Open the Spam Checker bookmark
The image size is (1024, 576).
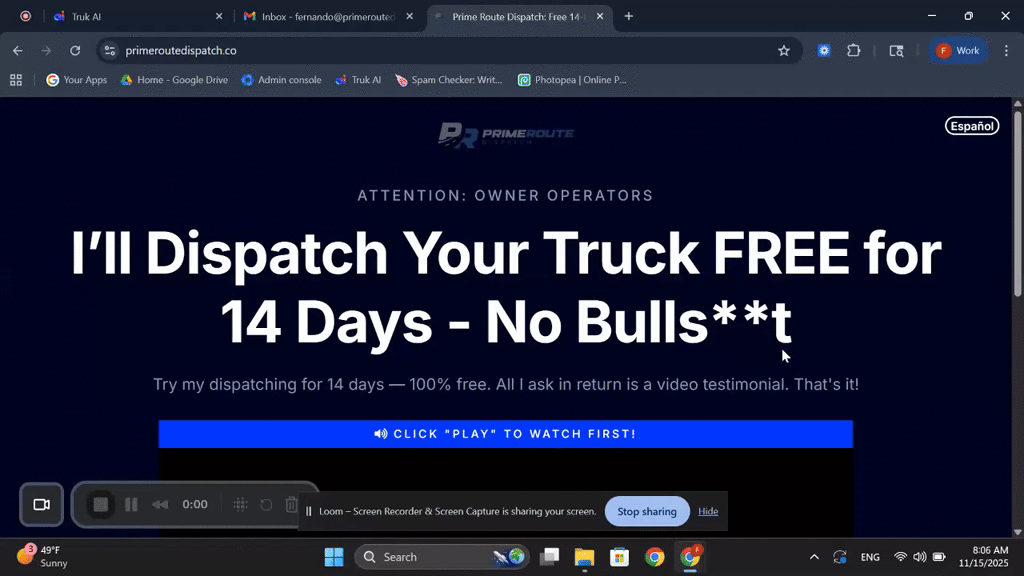point(449,80)
